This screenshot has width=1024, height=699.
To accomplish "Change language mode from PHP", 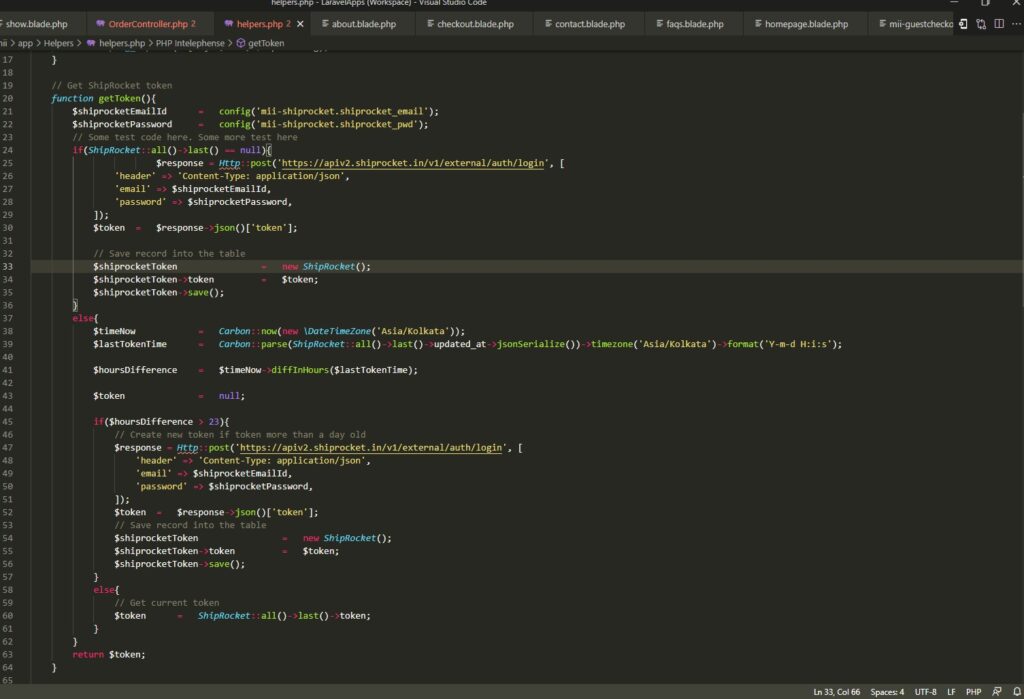I will [973, 691].
